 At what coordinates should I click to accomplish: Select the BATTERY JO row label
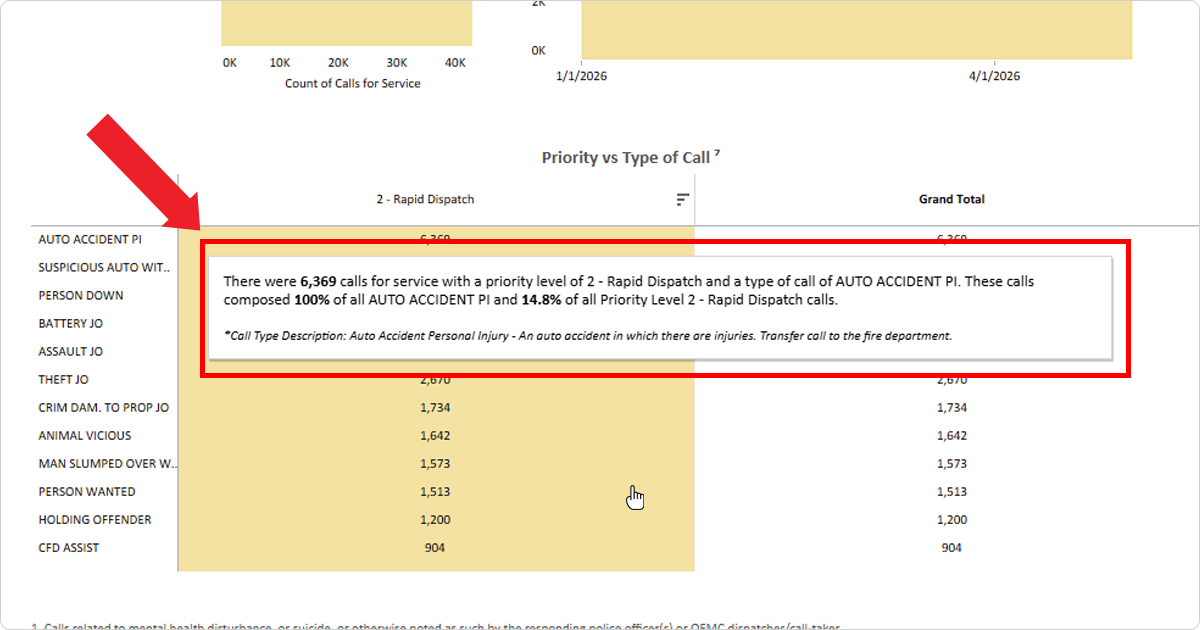(x=70, y=324)
